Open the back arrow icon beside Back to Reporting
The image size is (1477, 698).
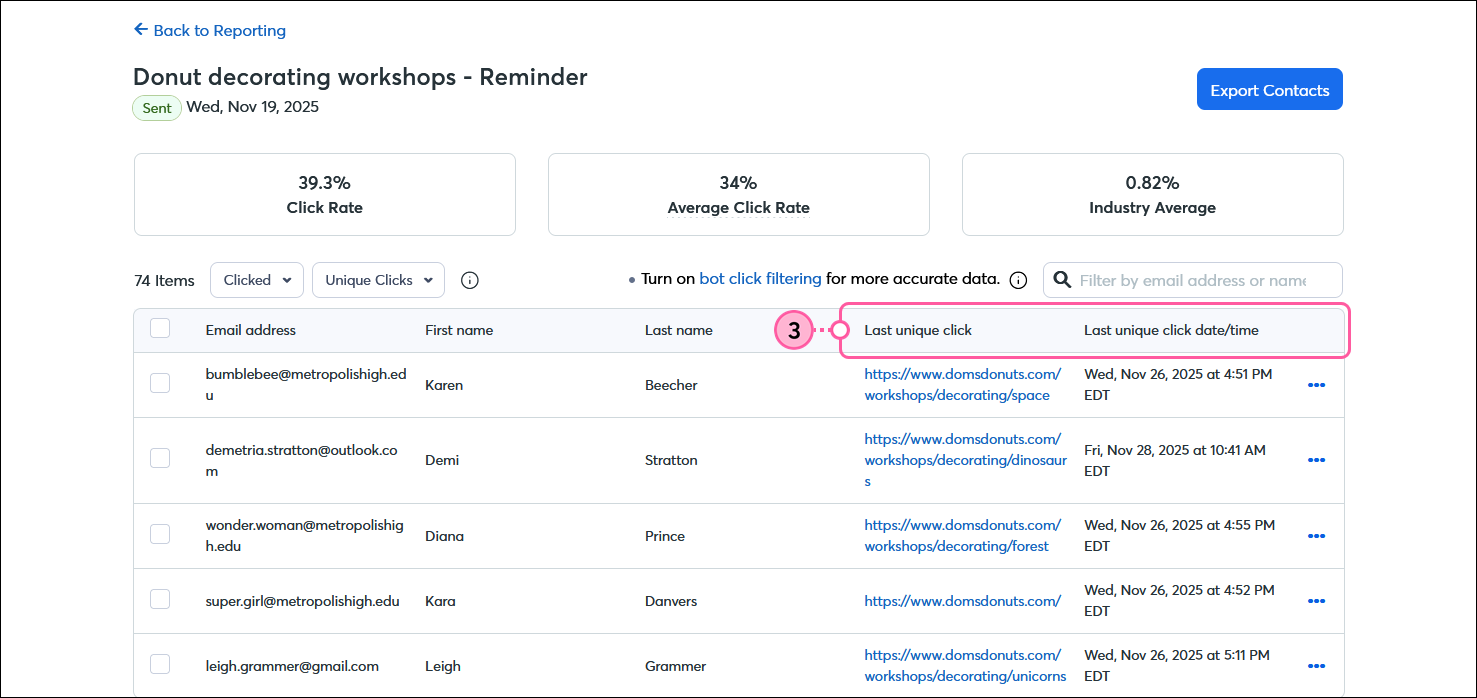coord(140,30)
